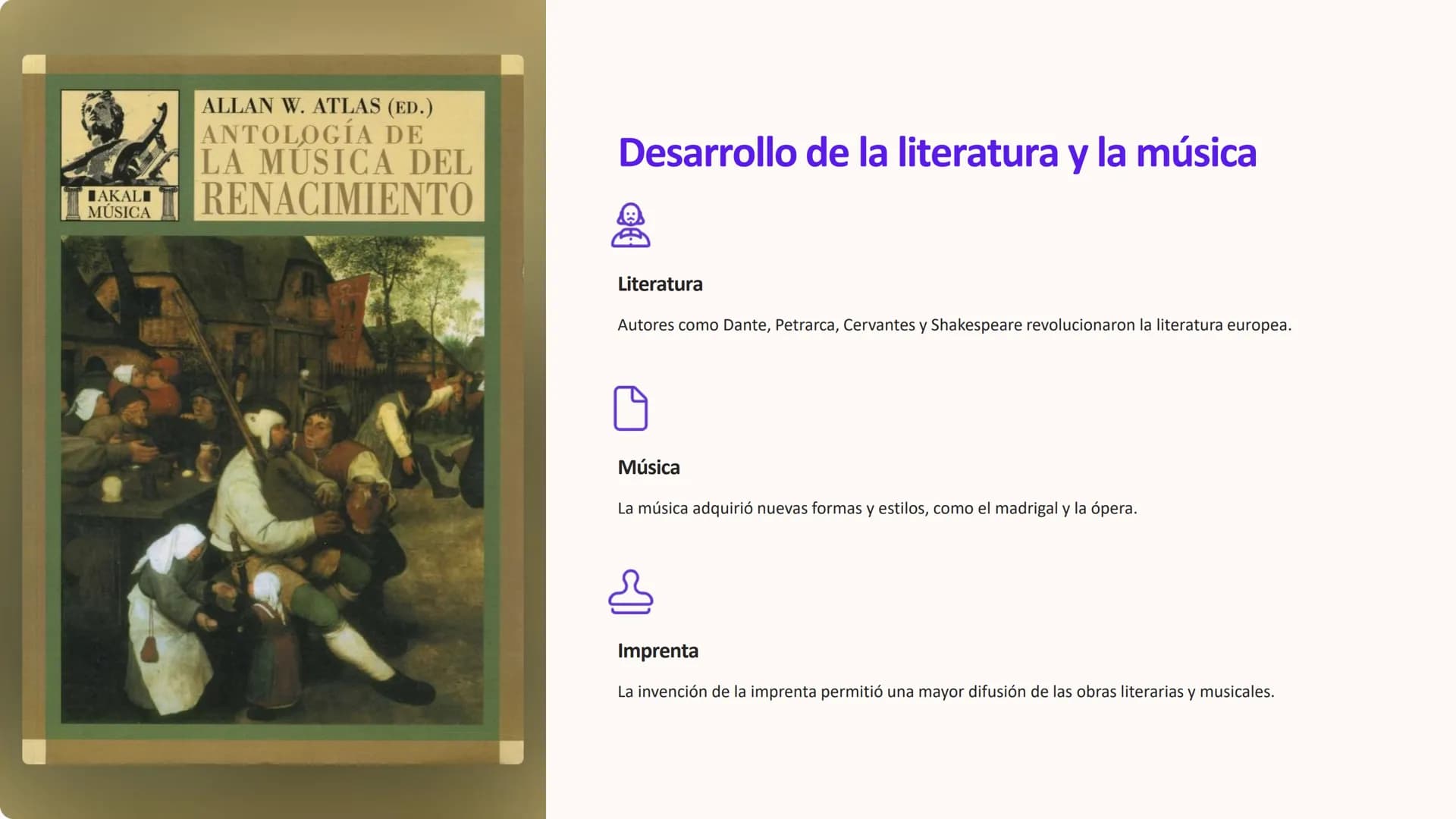This screenshot has height=819, width=1456.
Task: Click the document page icon above Música
Action: pos(631,409)
